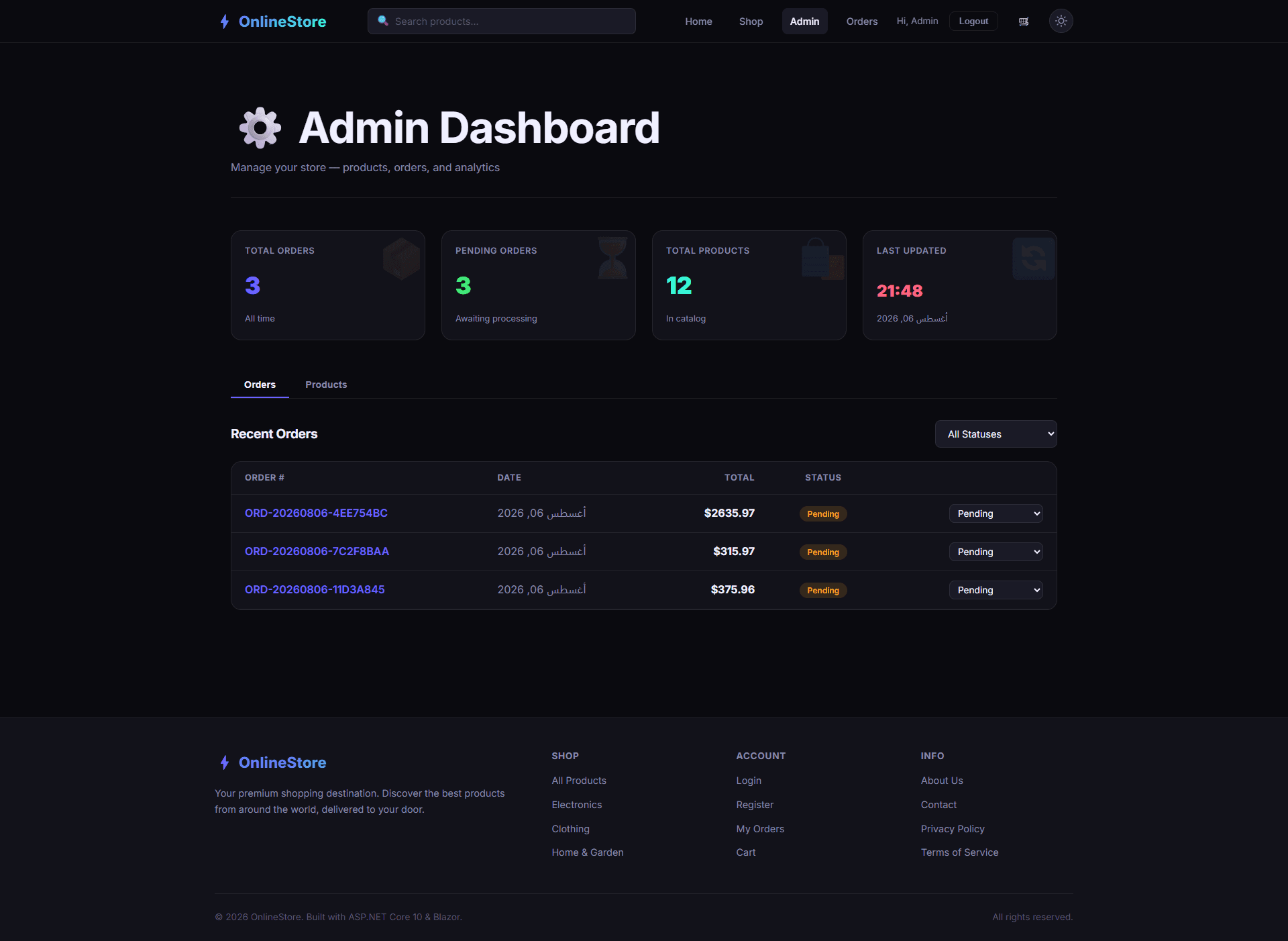The width and height of the screenshot is (1288, 941).
Task: Click the Logout button
Action: (973, 21)
